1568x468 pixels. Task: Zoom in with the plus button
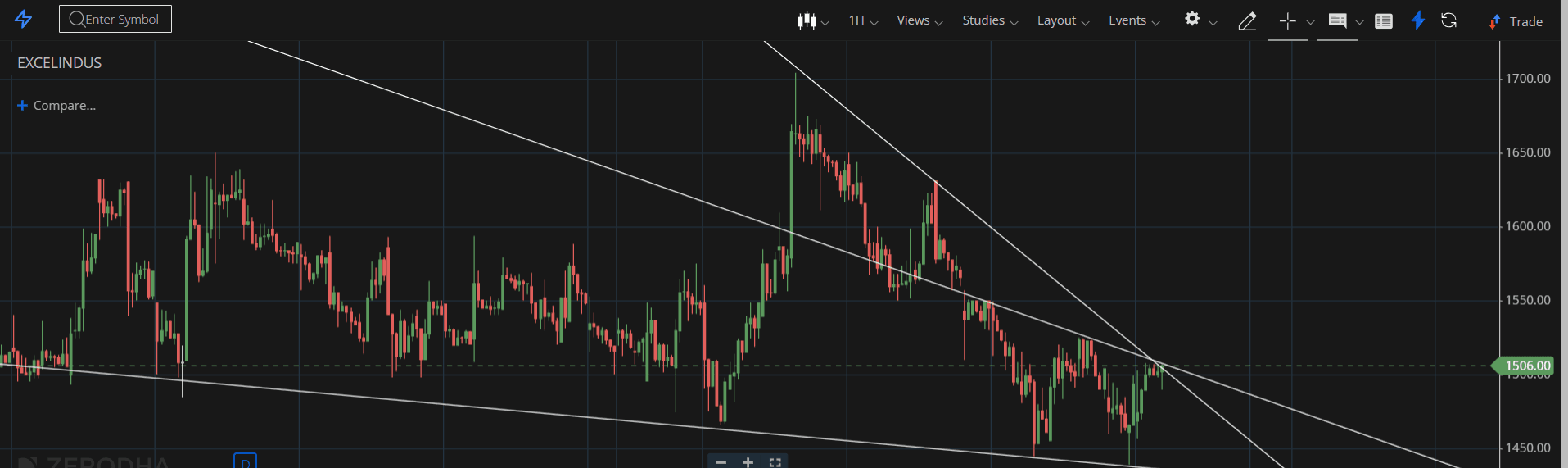[x=748, y=462]
